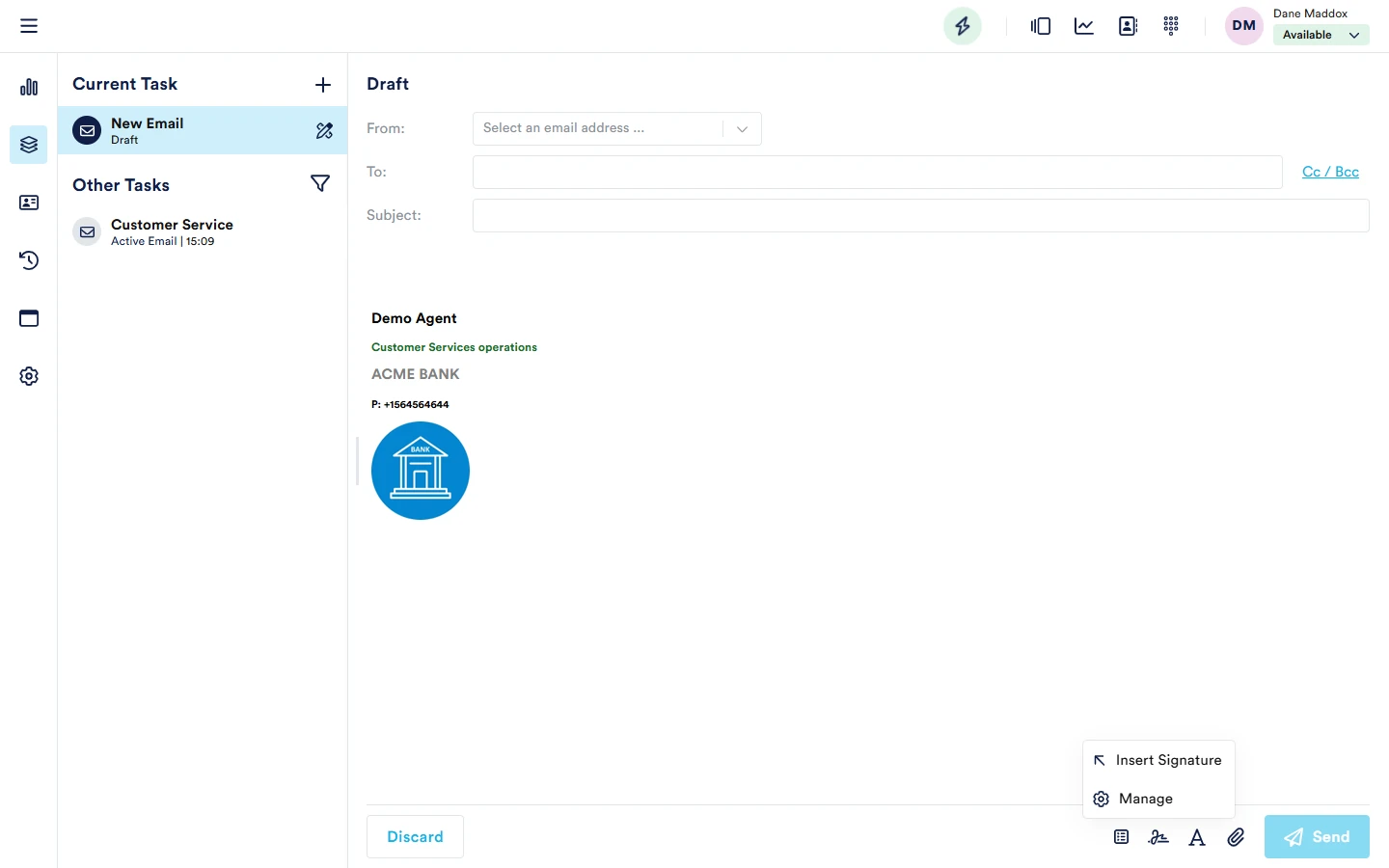Viewport: 1389px width, 868px height.
Task: Expand the Available status dropdown
Action: click(1321, 35)
